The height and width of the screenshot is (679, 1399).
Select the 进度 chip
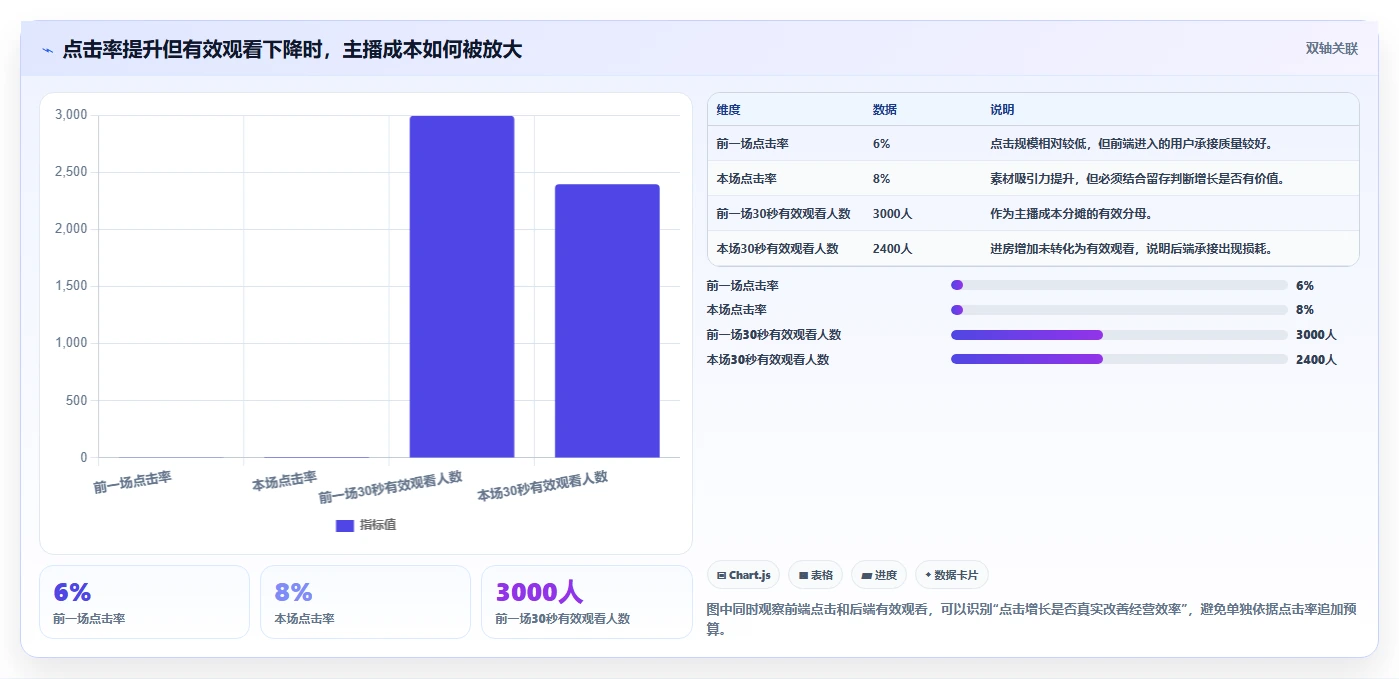click(879, 575)
